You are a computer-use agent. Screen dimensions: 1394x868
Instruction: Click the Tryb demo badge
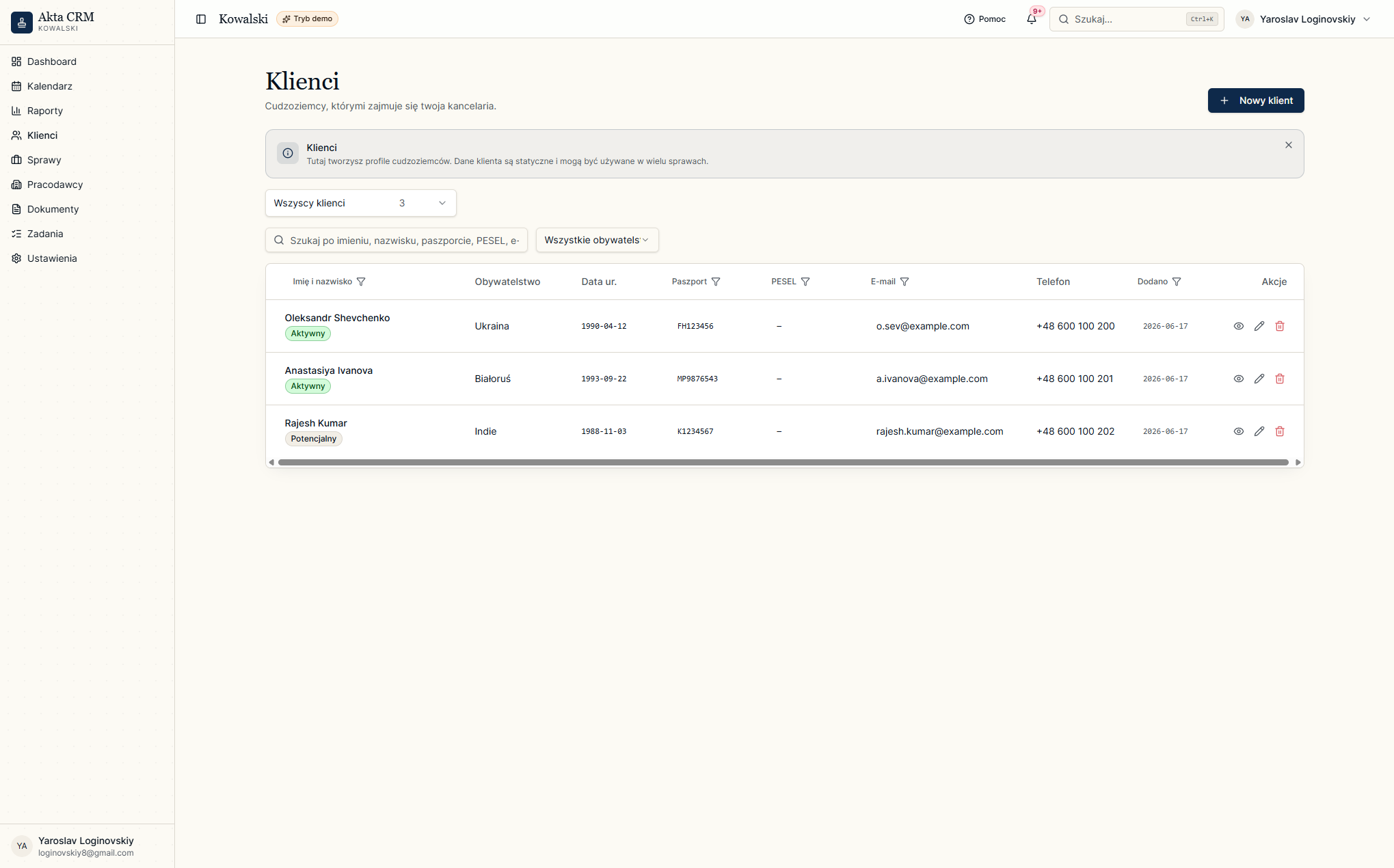coord(307,19)
